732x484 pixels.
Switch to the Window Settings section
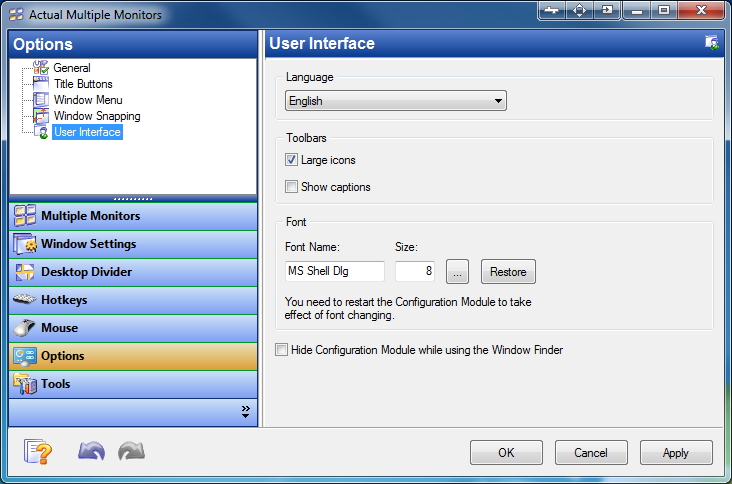(133, 244)
